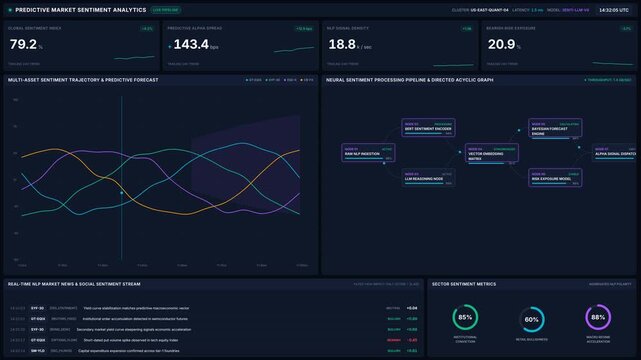Screen dimensions: 641x360
Task: Open the Global Sentiment Index sparkline
Action: point(134,58)
